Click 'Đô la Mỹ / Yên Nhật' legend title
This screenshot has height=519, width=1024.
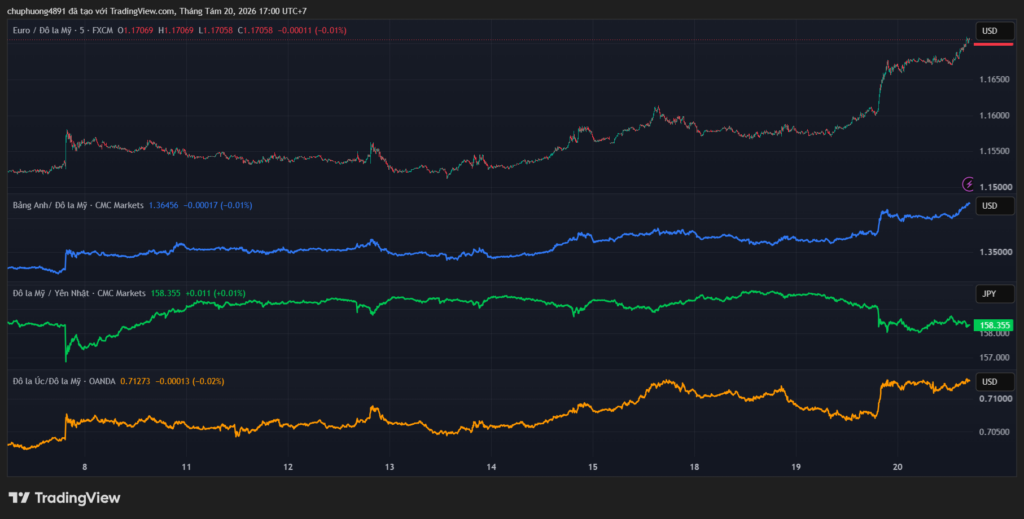pos(52,293)
